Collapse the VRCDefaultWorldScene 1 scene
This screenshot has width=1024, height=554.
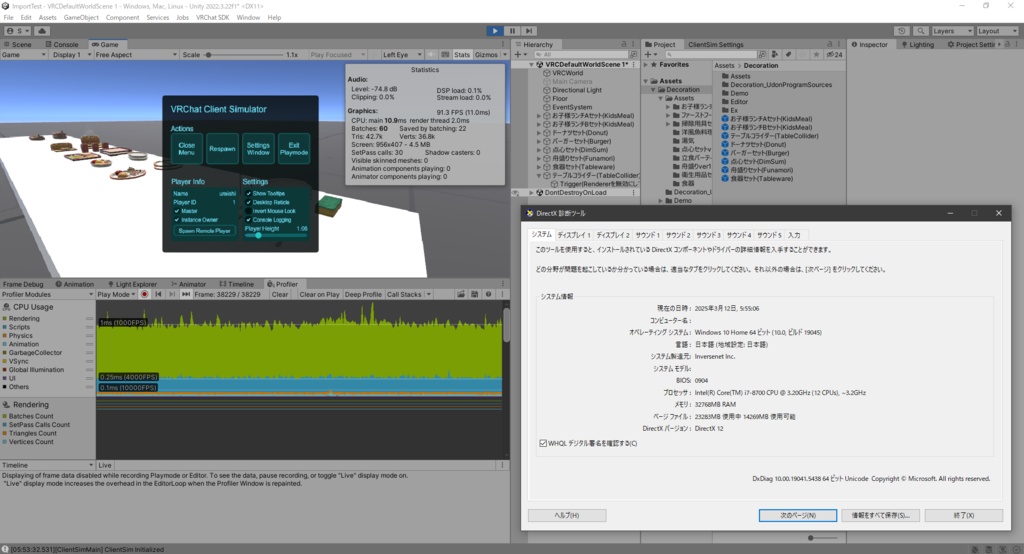point(532,65)
